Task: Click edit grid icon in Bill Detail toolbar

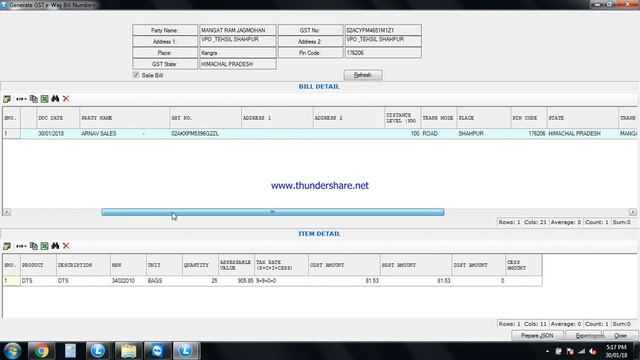Action: pos(7,99)
